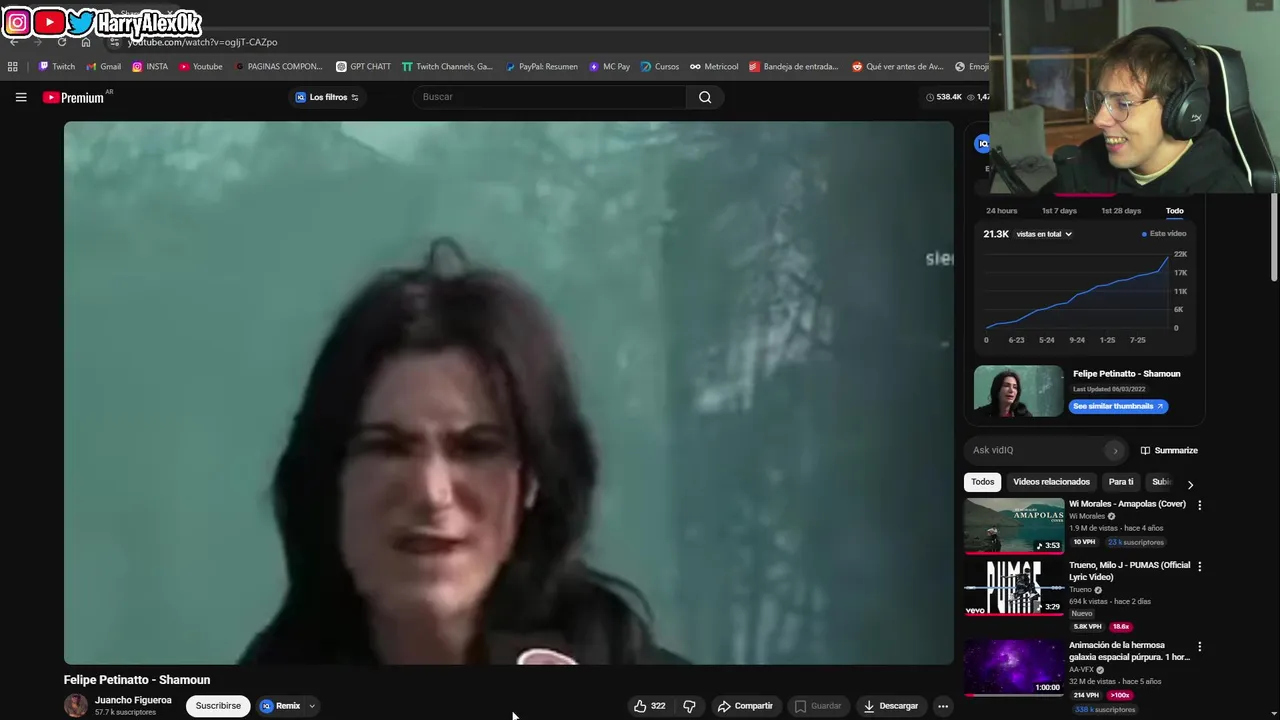
Task: Open the PayPal: Resumen bookmark
Action: click(541, 67)
